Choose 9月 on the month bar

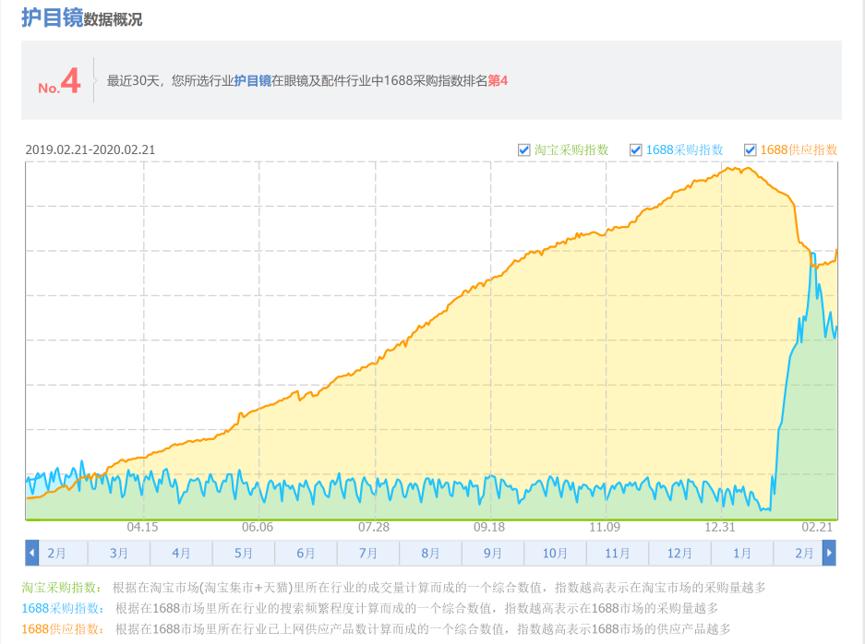click(x=493, y=553)
